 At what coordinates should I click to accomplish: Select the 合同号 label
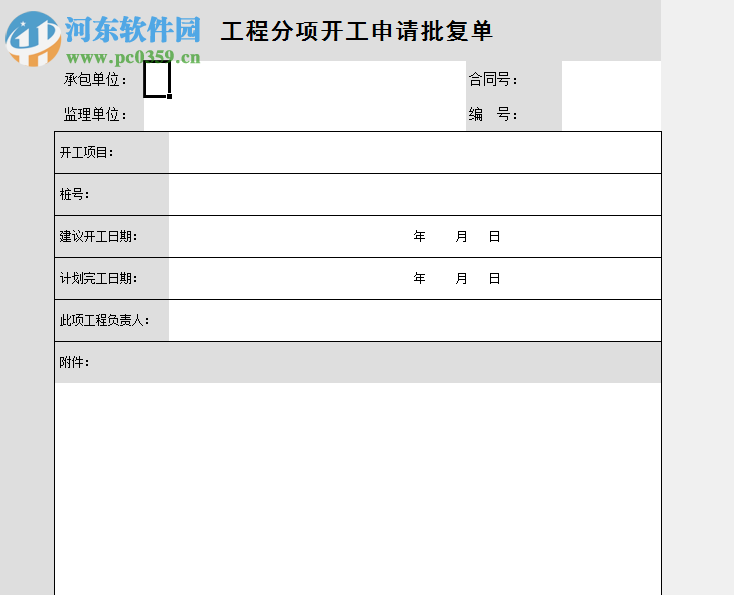tap(493, 80)
